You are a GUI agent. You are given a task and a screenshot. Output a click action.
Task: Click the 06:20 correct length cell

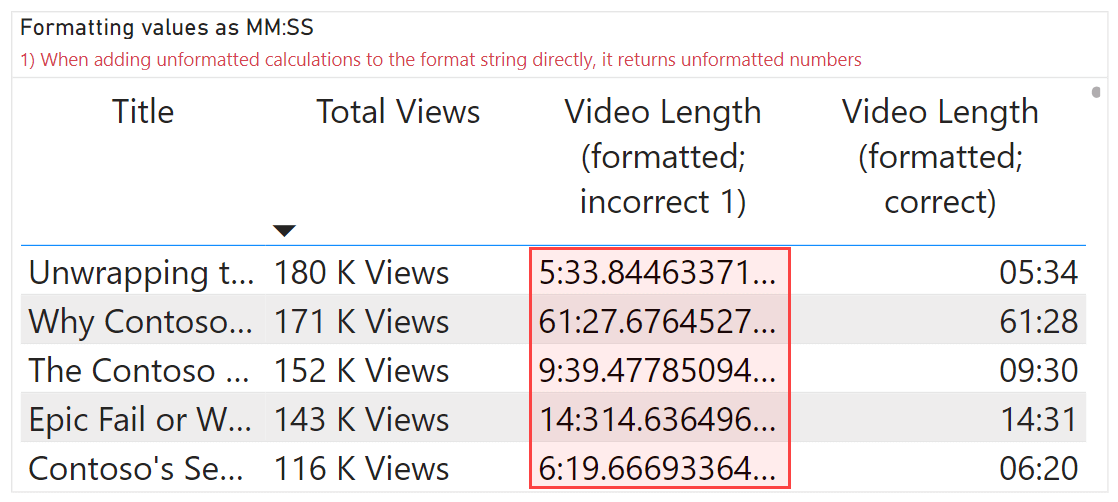click(1038, 468)
